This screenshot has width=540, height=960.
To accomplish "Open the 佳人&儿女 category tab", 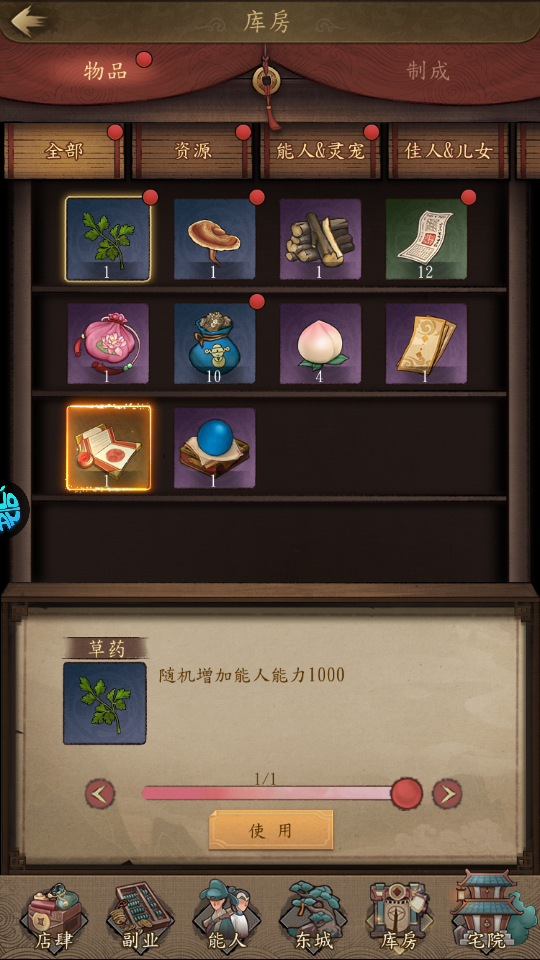I will click(x=448, y=151).
